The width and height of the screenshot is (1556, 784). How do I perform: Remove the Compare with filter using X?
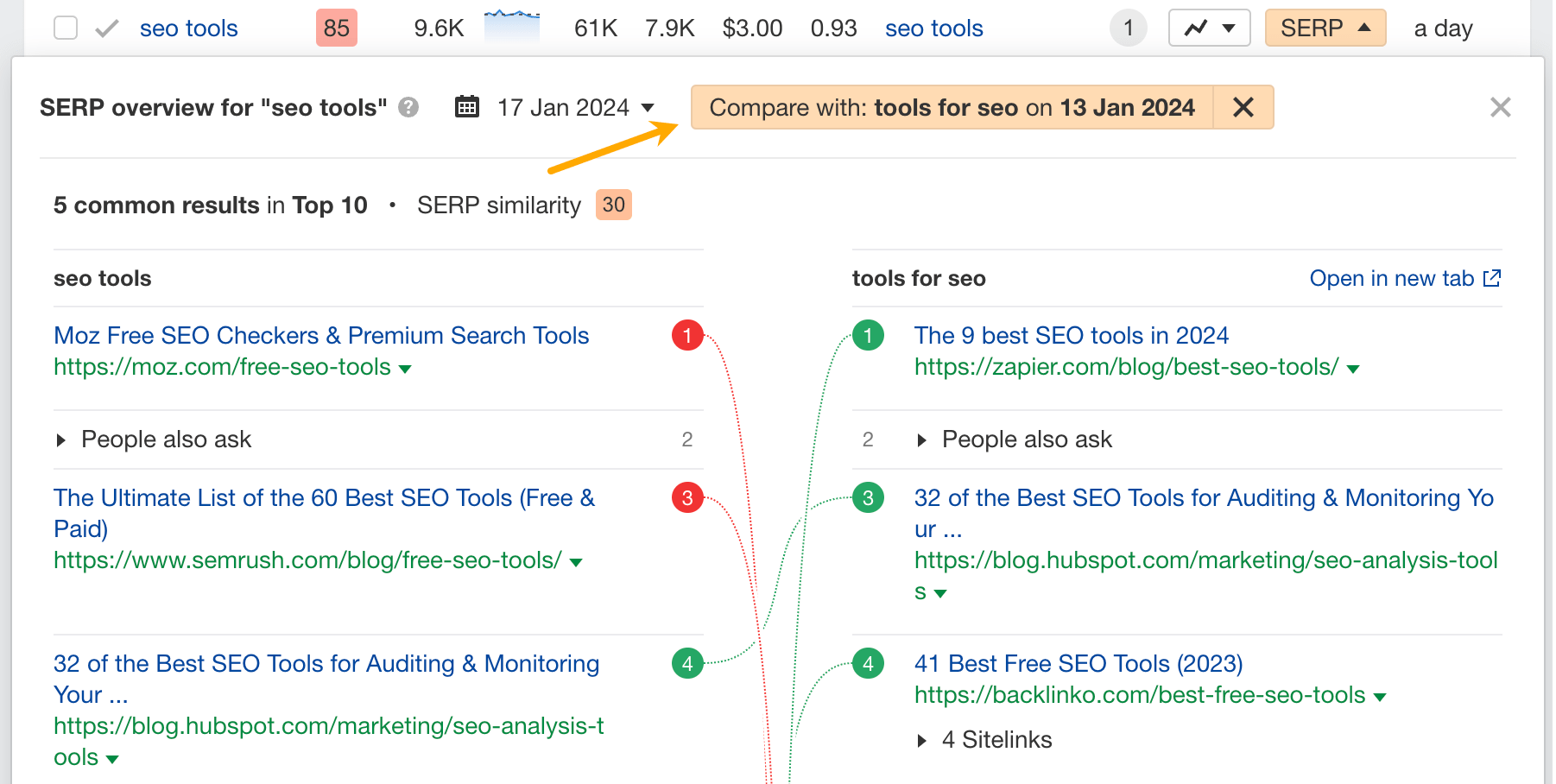(1243, 107)
